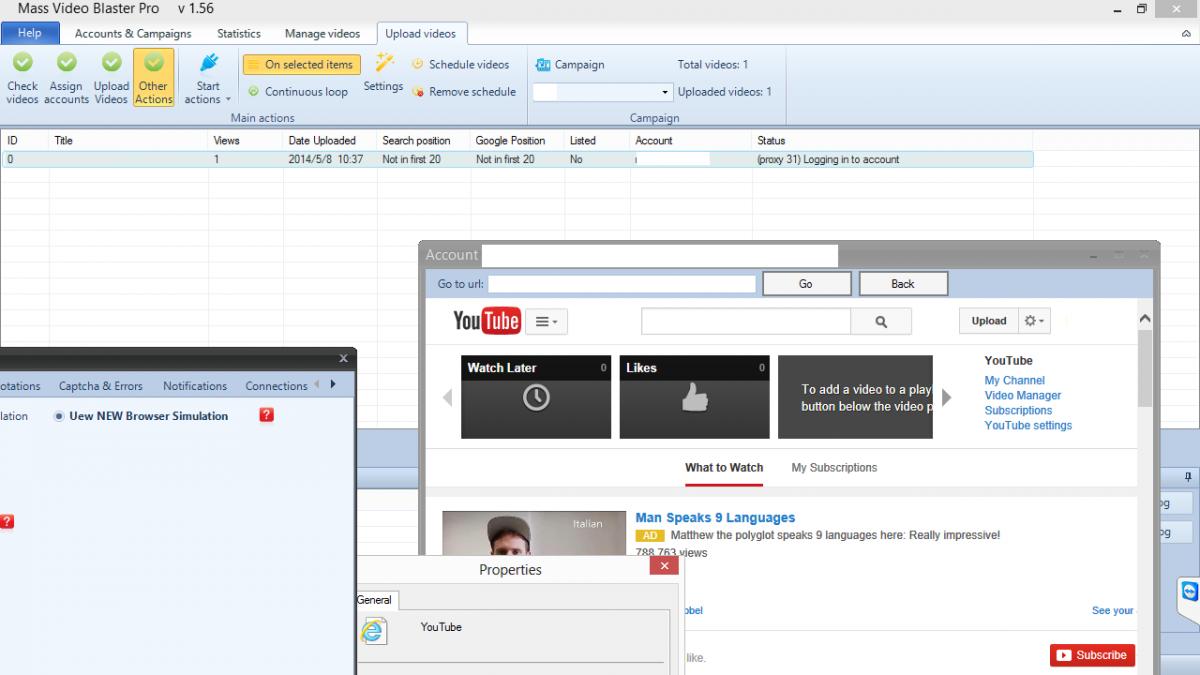Click the TeamViewer icon at the right edge
The width and height of the screenshot is (1200, 675).
1189,591
